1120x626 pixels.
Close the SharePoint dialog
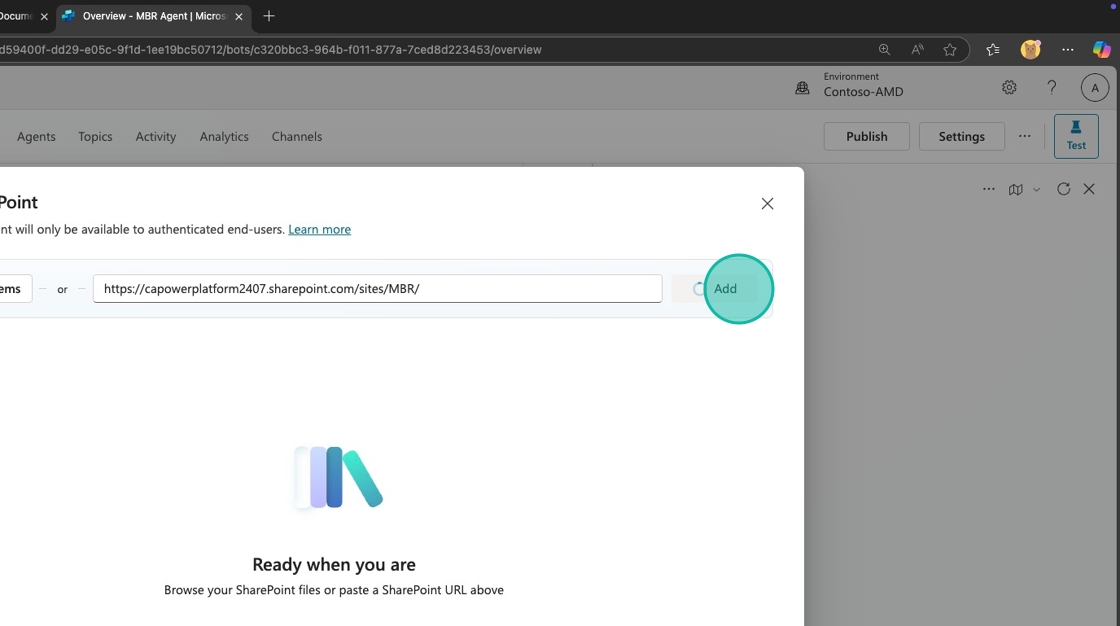pos(767,204)
